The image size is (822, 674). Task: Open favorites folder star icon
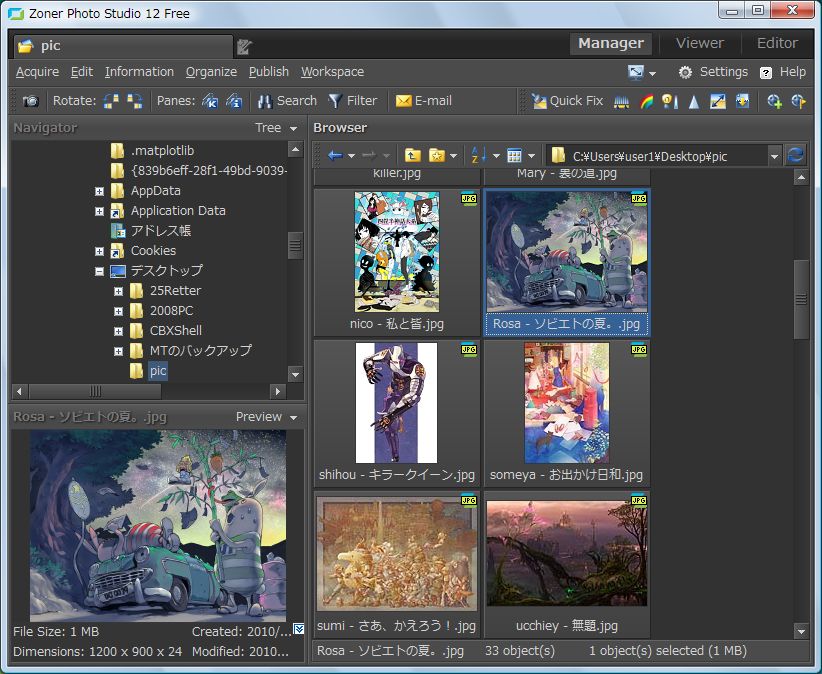[x=436, y=155]
